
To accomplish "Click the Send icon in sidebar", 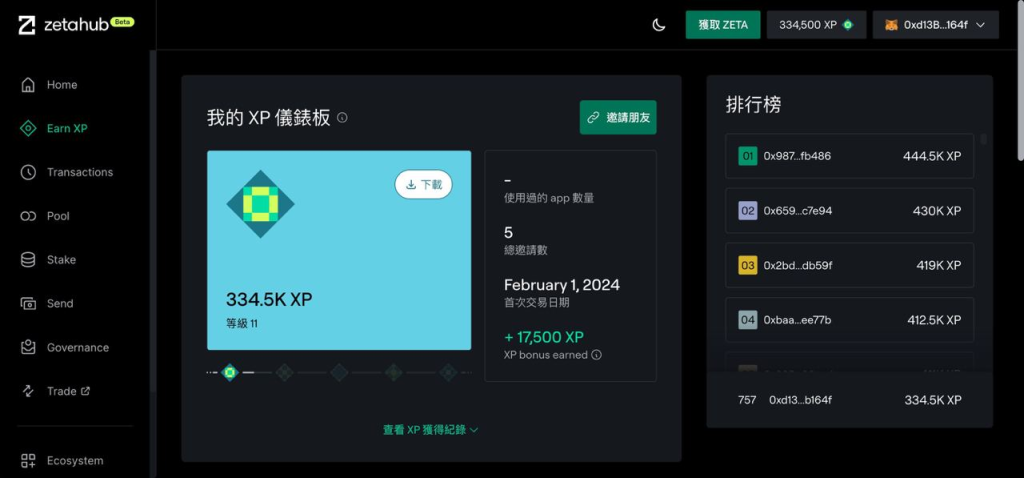I will [x=29, y=303].
